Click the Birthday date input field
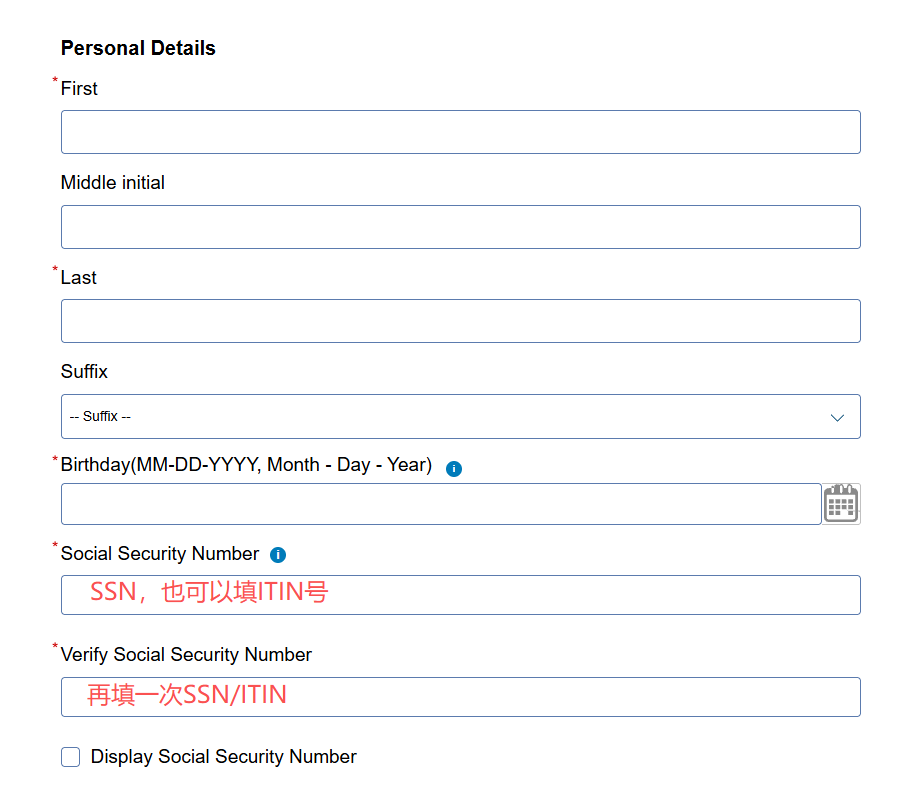 coord(440,504)
